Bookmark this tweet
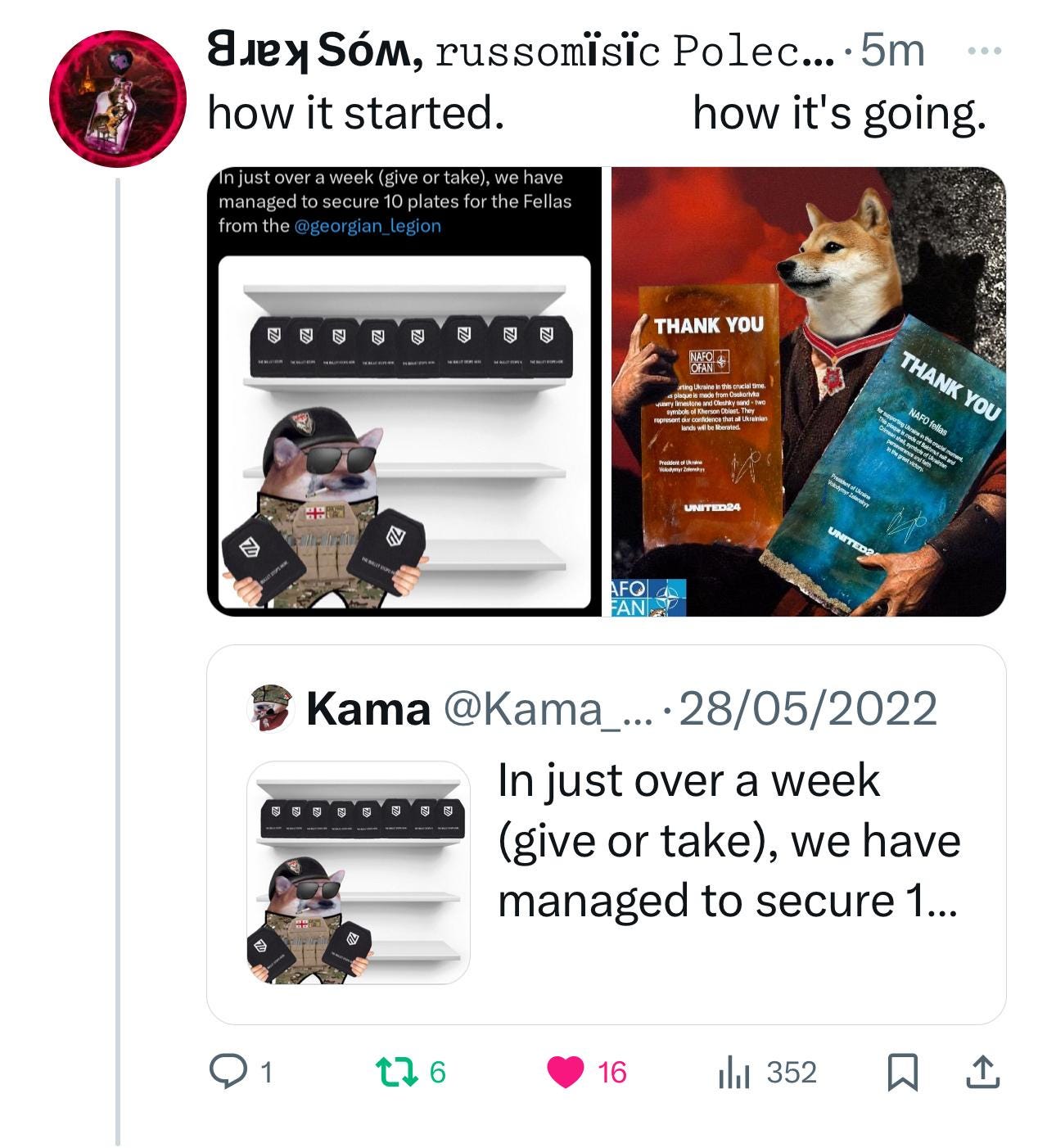The image size is (1056, 1148). [x=902, y=1072]
